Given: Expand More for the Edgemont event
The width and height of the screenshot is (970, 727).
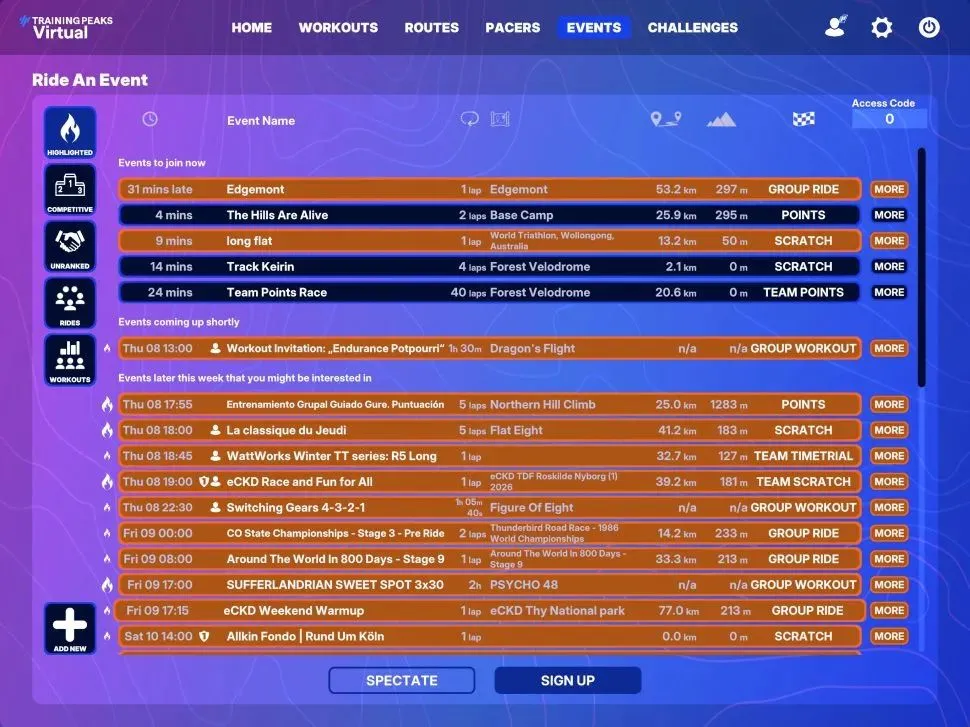Looking at the screenshot, I should 888,189.
